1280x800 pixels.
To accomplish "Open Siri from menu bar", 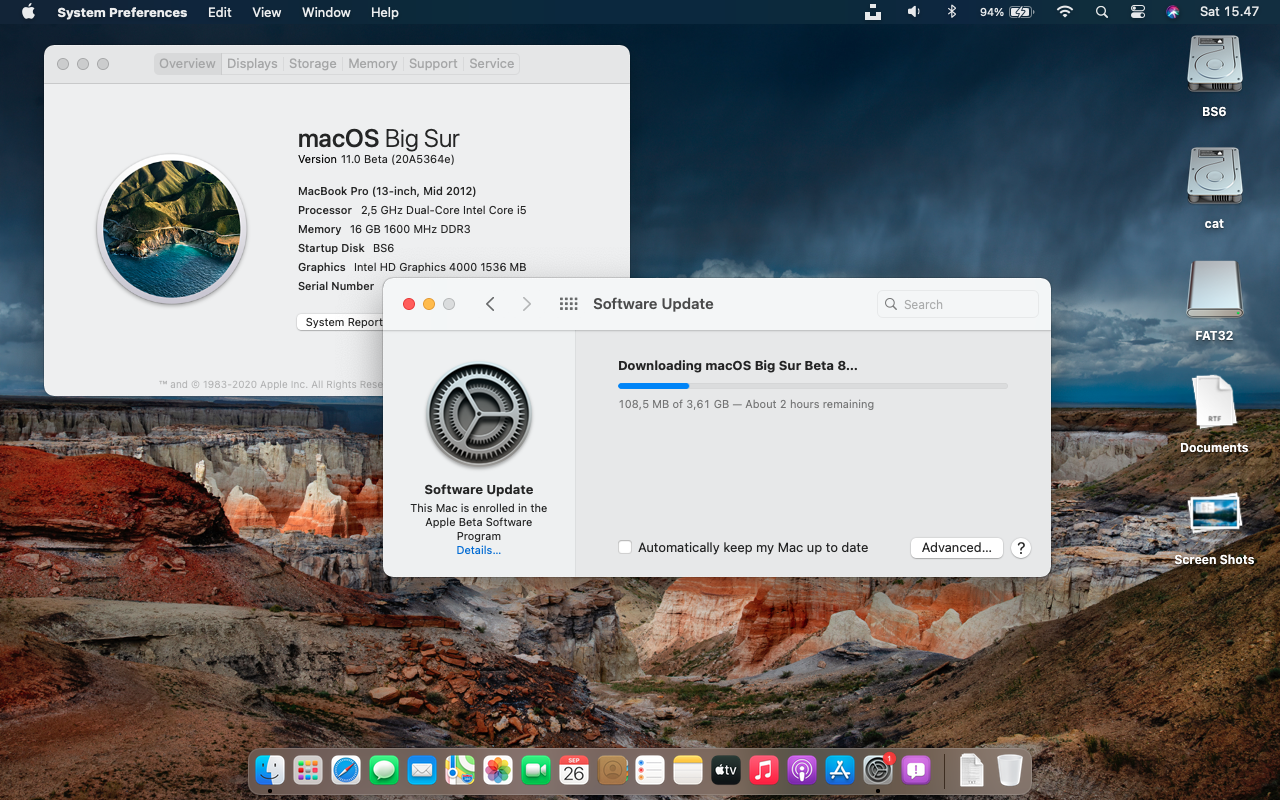I will 1173,12.
